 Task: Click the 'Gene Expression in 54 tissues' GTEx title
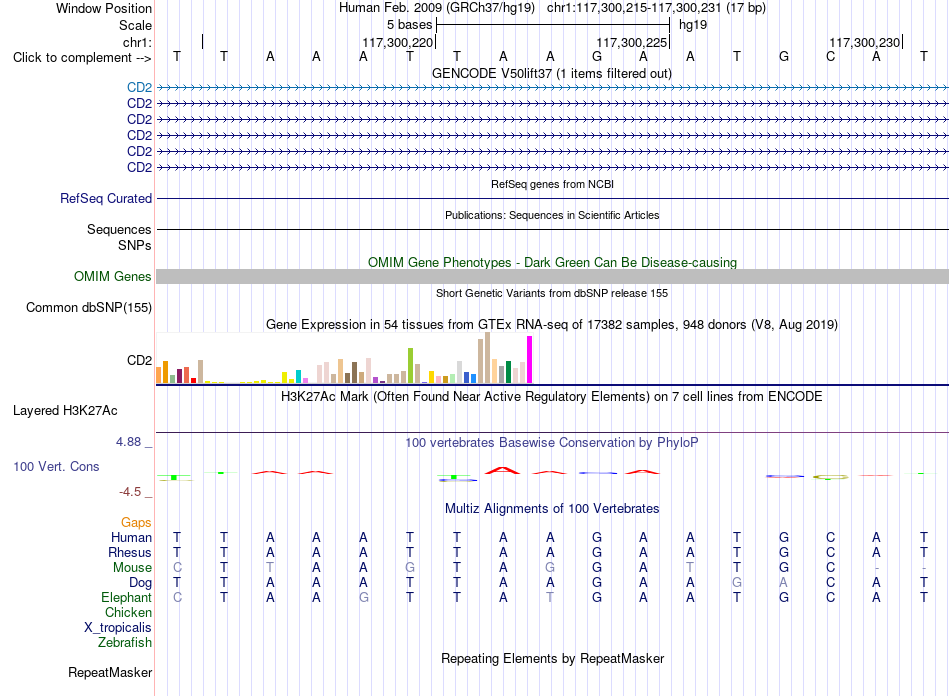pyautogui.click(x=552, y=324)
